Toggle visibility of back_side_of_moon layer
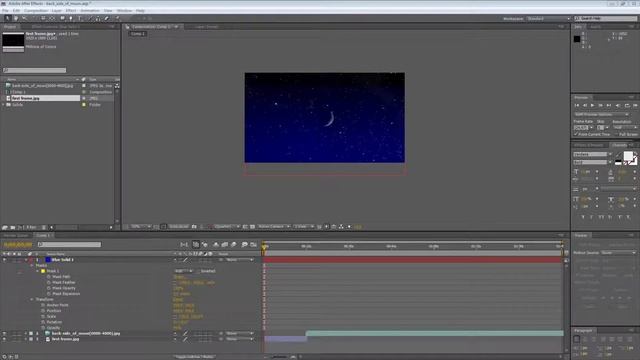 tap(4, 333)
